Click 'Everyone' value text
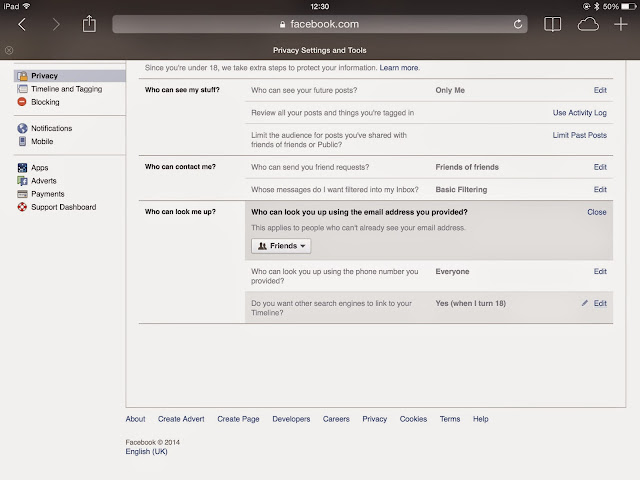The image size is (640, 480). 452,271
